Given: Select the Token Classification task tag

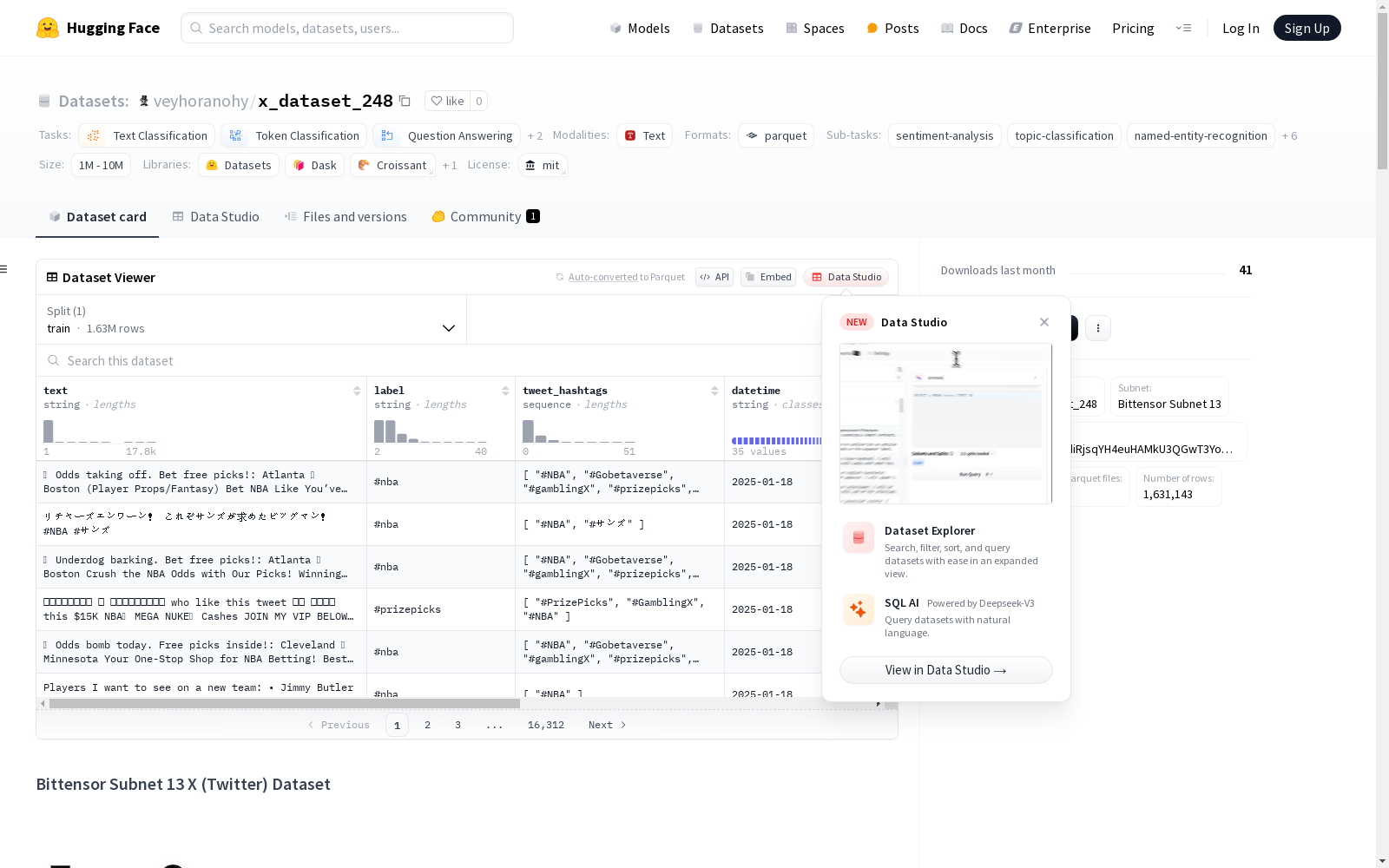Looking at the screenshot, I should tap(293, 135).
